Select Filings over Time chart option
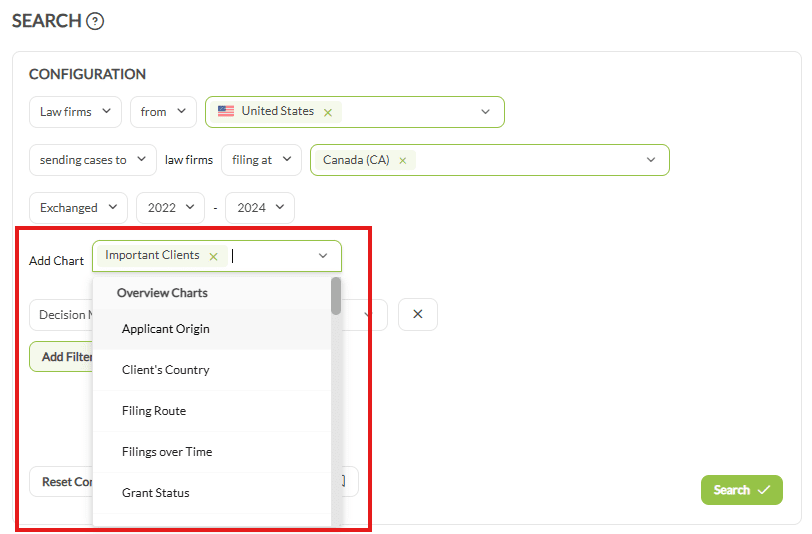This screenshot has width=812, height=534. pyautogui.click(x=212, y=452)
